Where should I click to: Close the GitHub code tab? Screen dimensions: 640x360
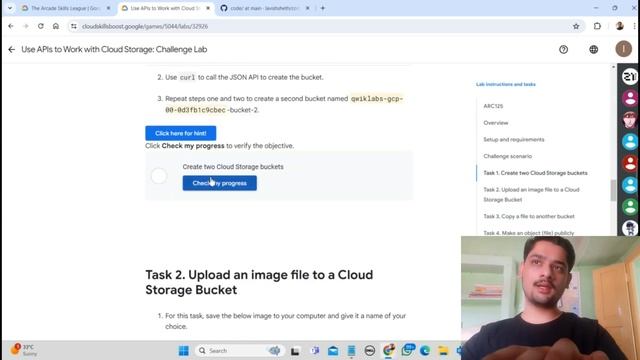(x=307, y=8)
